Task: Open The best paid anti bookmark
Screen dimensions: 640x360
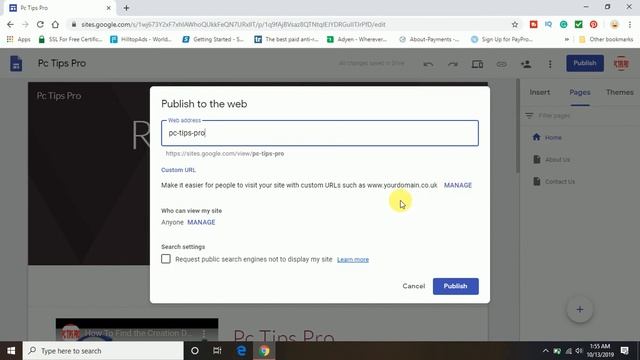Action: pyautogui.click(x=286, y=39)
